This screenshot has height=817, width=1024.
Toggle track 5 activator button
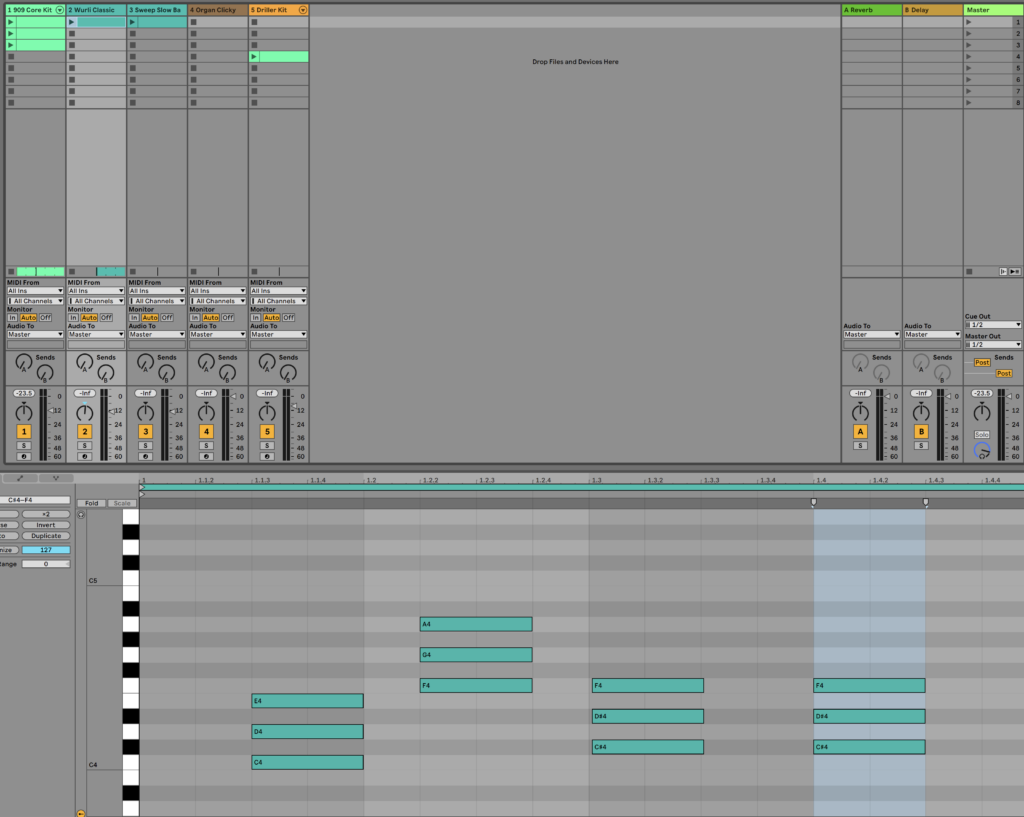(266, 432)
